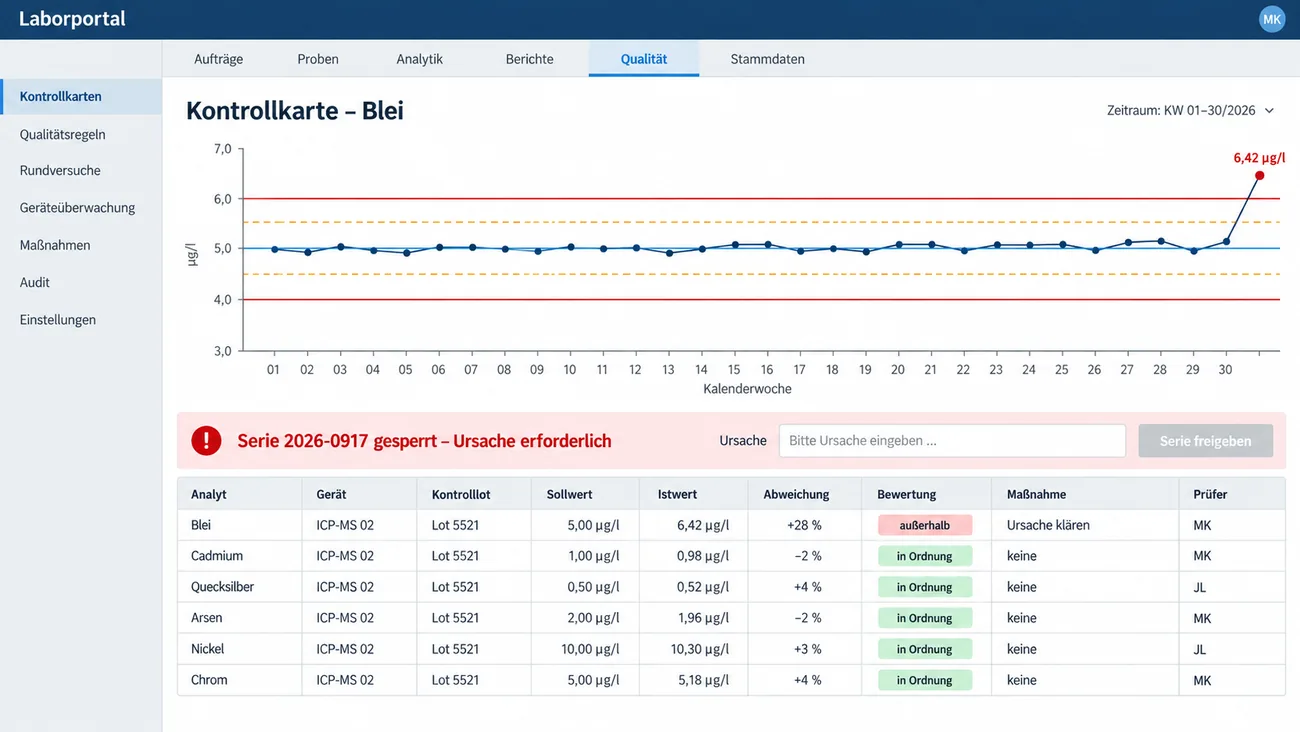Select the Qualität tab
The width and height of the screenshot is (1300, 732).
pos(644,59)
